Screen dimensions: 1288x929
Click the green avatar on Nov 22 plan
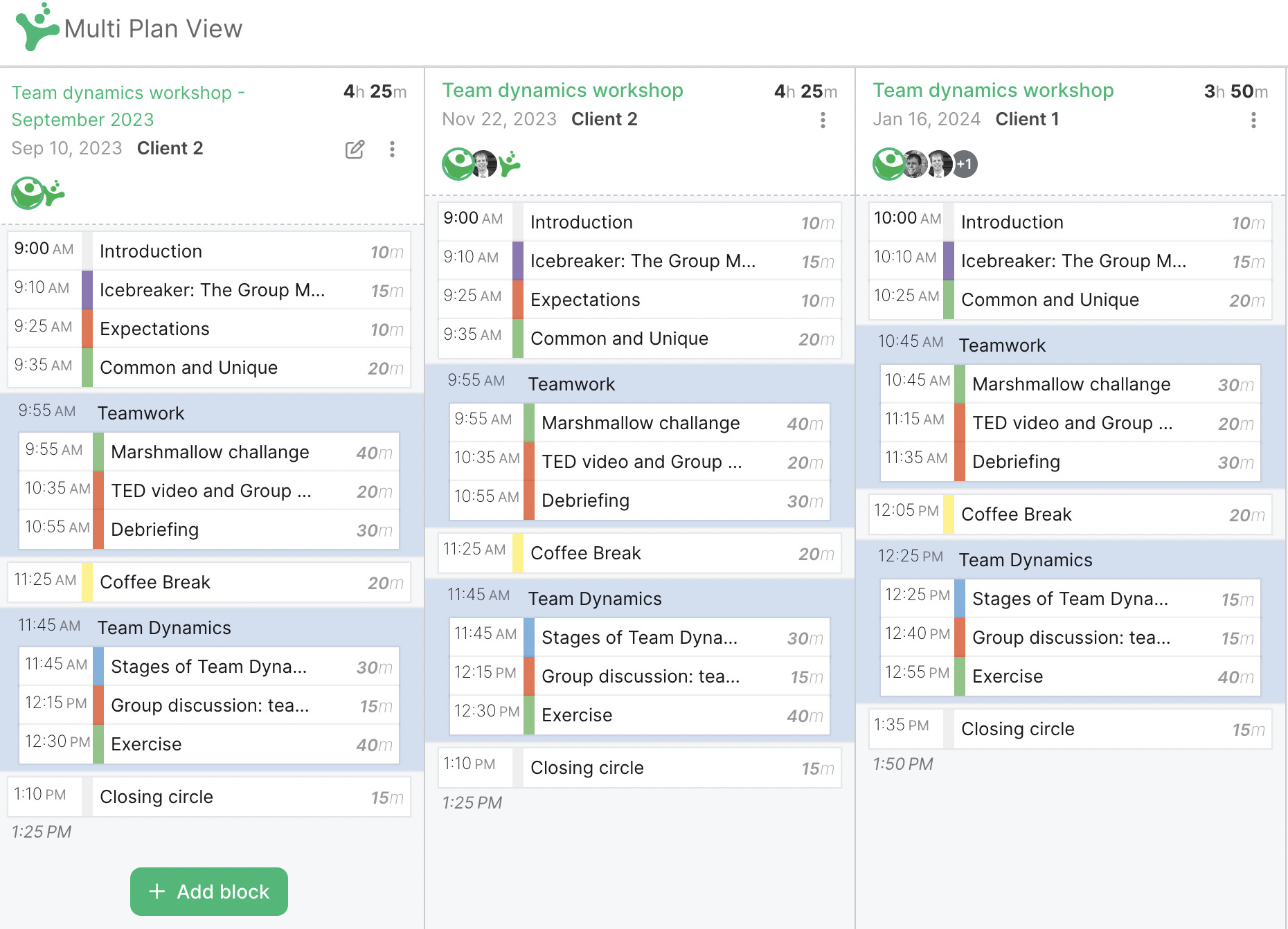pos(456,164)
